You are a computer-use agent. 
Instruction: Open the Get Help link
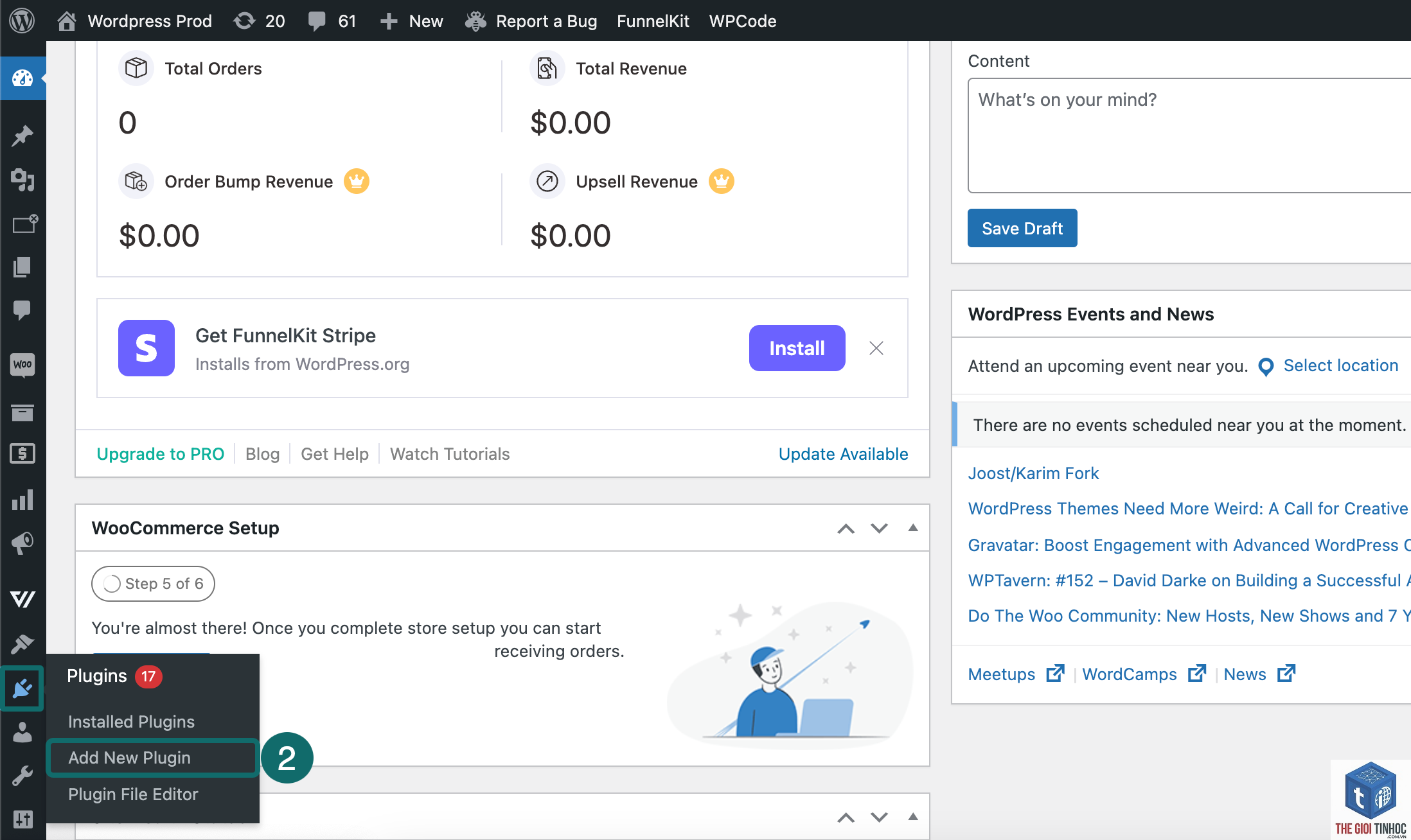pyautogui.click(x=334, y=454)
